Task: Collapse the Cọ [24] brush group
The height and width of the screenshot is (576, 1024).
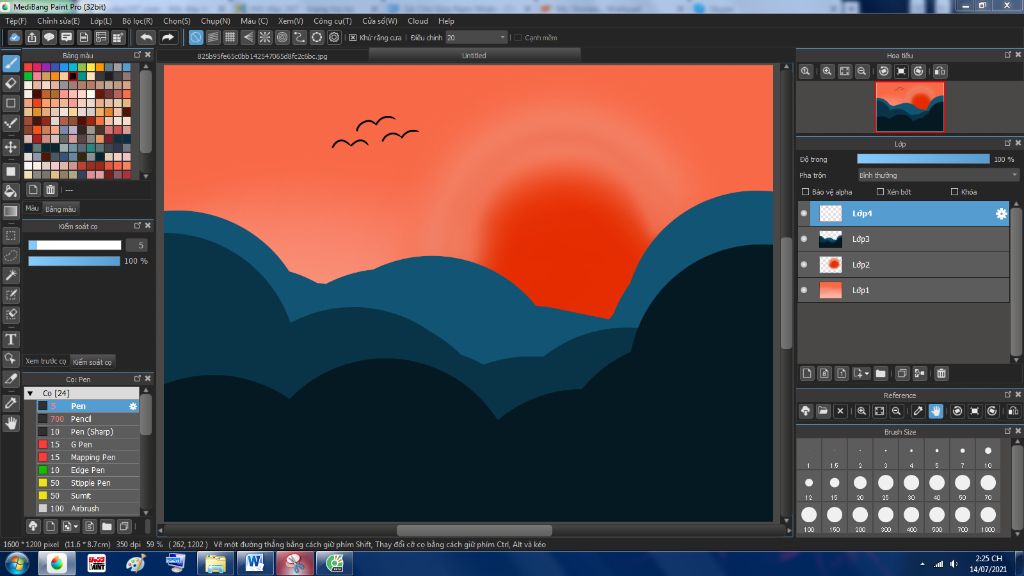Action: point(30,393)
